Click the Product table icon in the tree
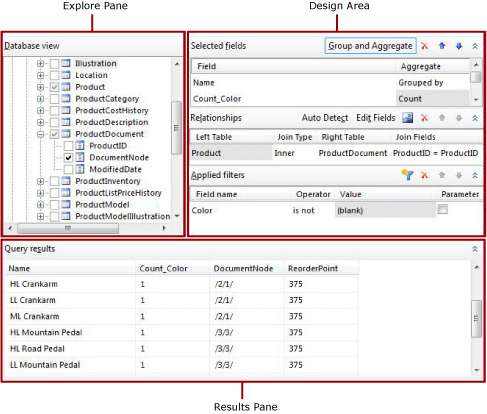Image resolution: width=487 pixels, height=414 pixels. (66, 87)
